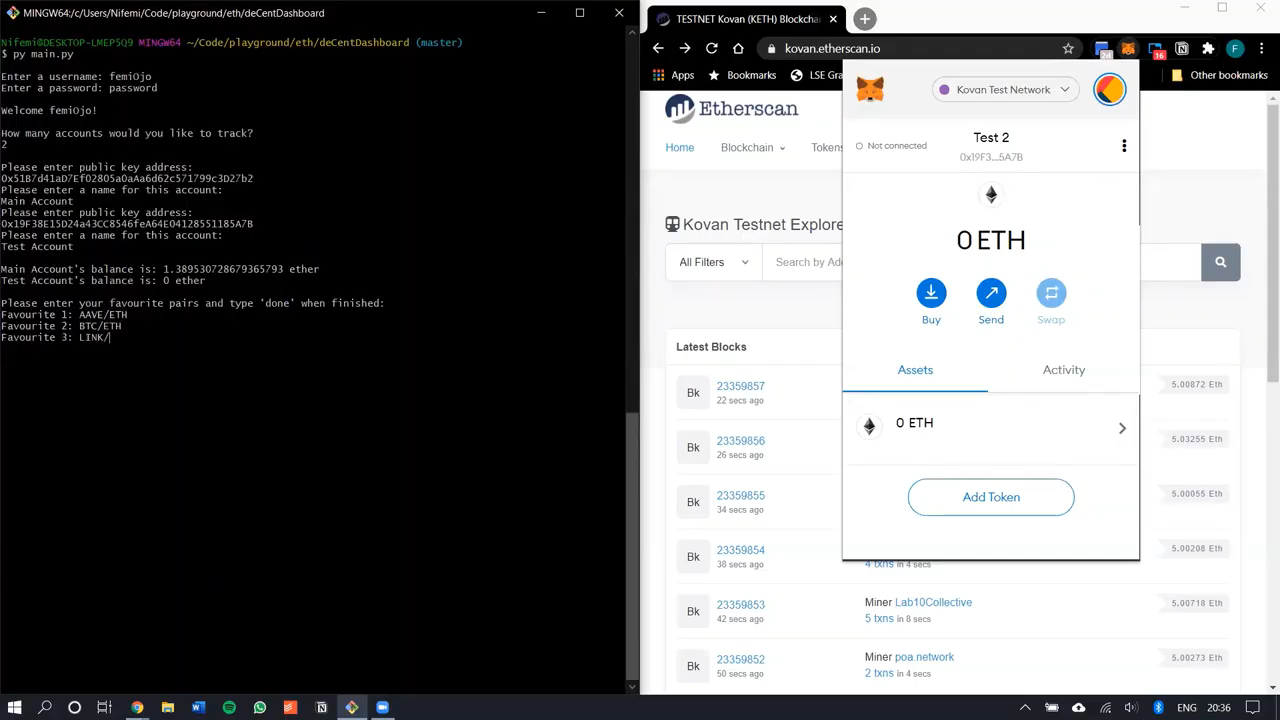Click the Add Token button
This screenshot has height=720, width=1280.
point(991,497)
